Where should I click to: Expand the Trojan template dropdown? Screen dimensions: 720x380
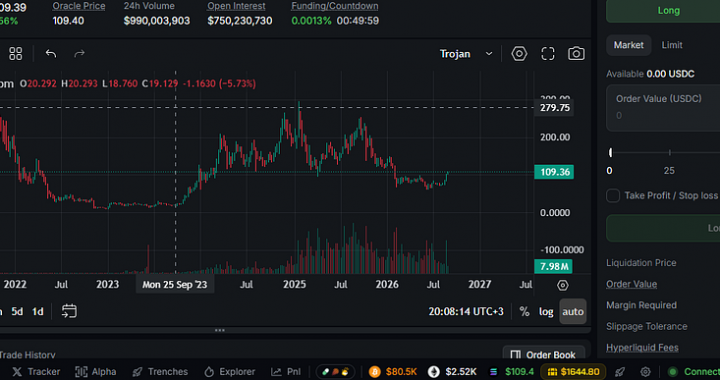[x=466, y=54]
